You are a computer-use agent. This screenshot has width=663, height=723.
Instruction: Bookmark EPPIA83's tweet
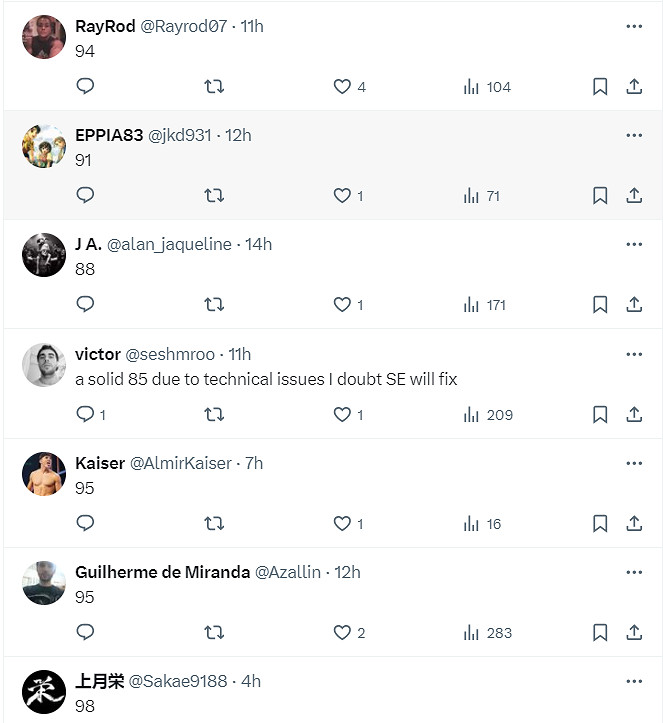pos(600,196)
